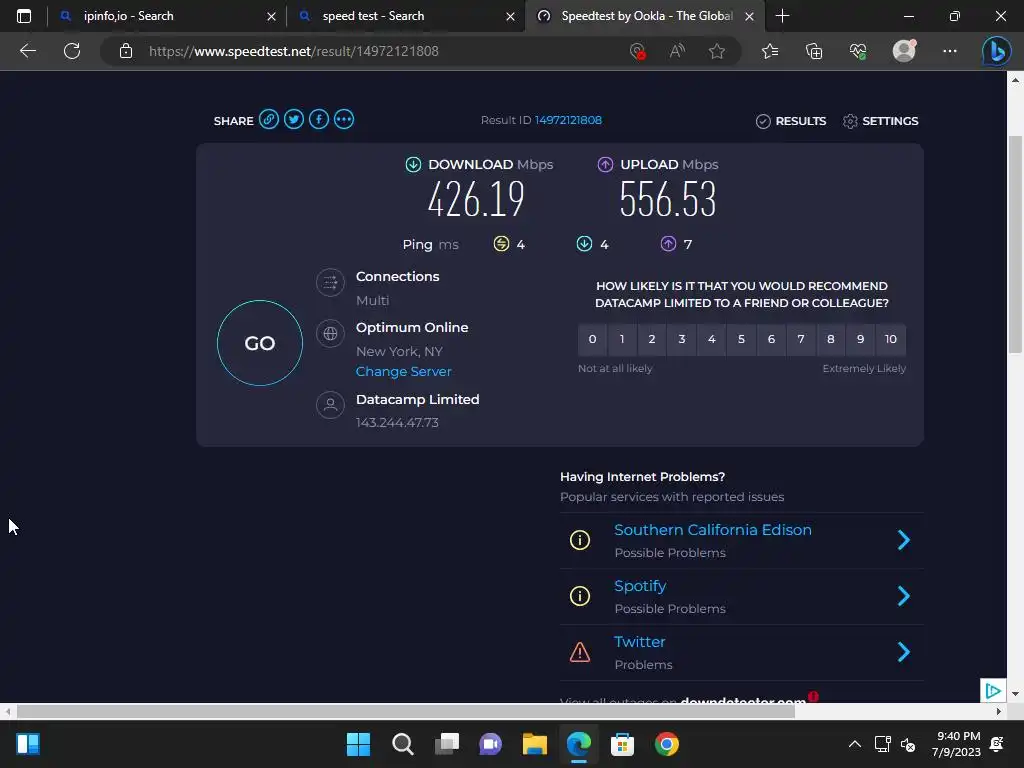Screen dimensions: 1024x768
Task: Select rating 0 Not at all likely
Action: point(592,339)
